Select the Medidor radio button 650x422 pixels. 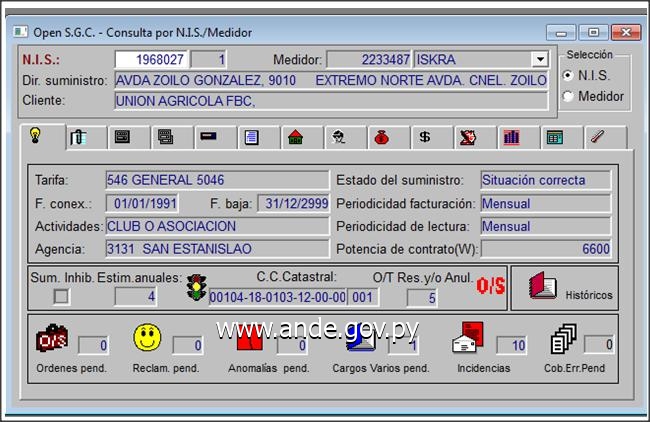coord(569,96)
